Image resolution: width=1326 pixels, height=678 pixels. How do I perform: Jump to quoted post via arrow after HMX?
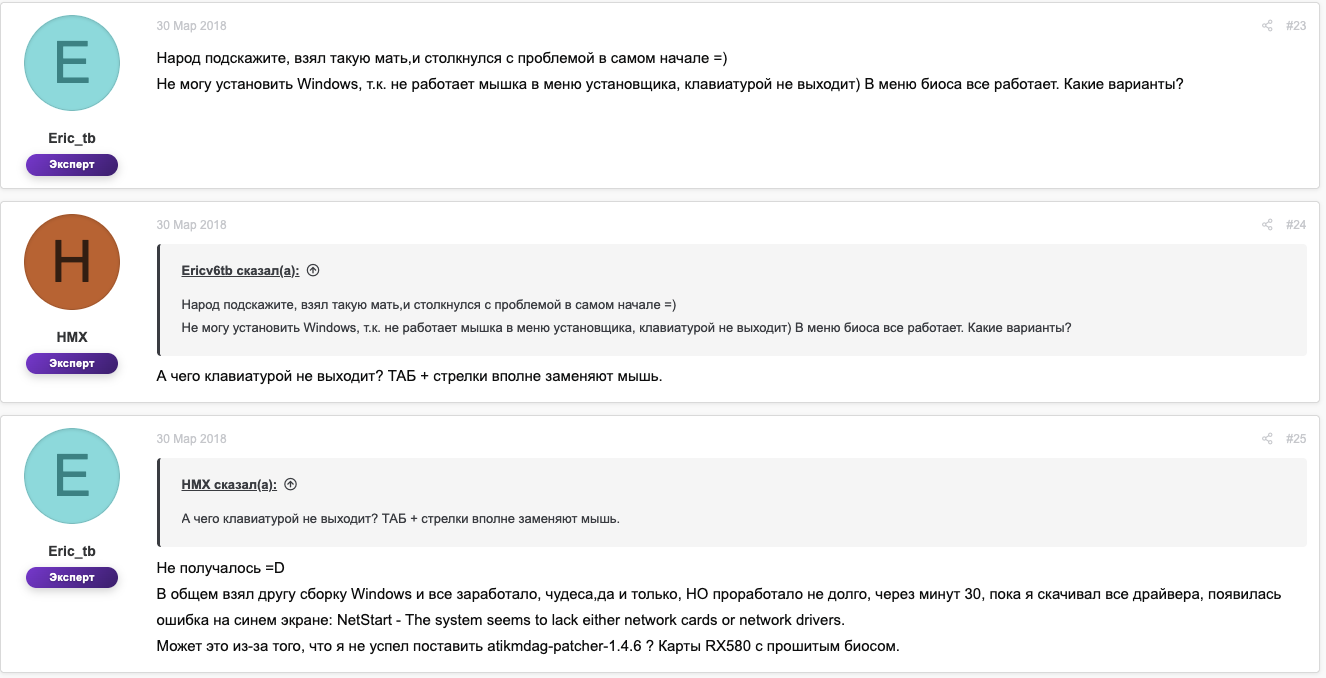coord(291,485)
